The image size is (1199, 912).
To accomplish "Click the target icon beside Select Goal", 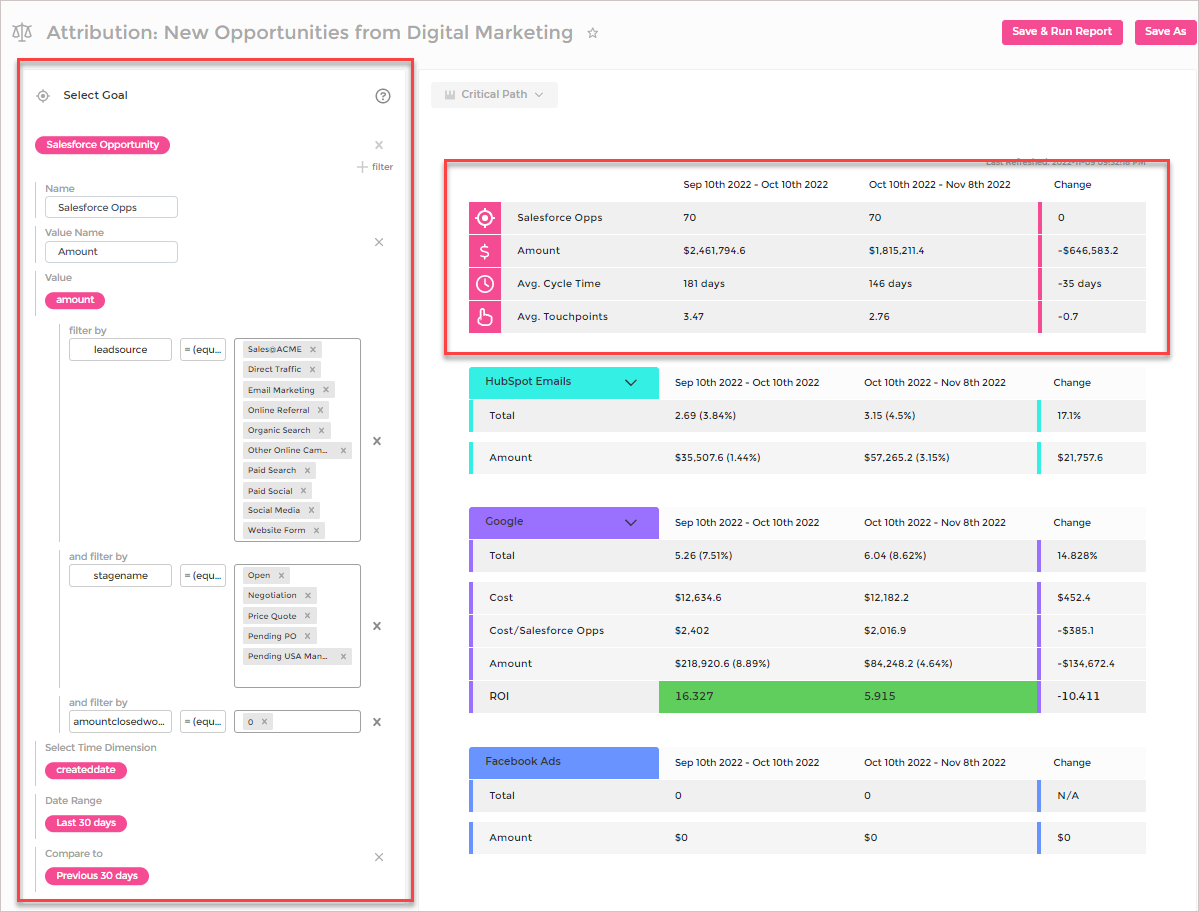I will coord(44,96).
